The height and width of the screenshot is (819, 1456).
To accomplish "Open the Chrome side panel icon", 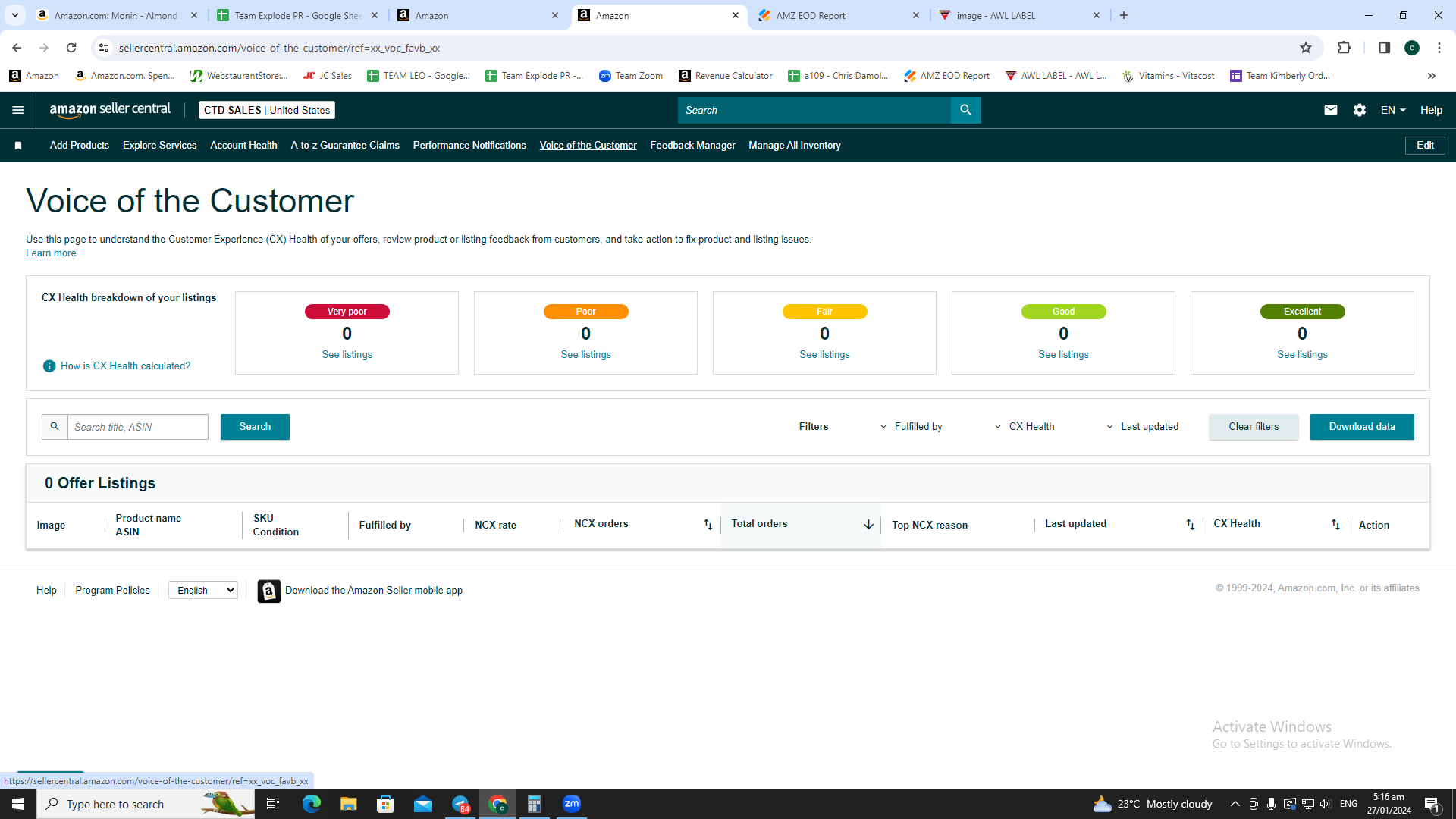I will 1384,48.
